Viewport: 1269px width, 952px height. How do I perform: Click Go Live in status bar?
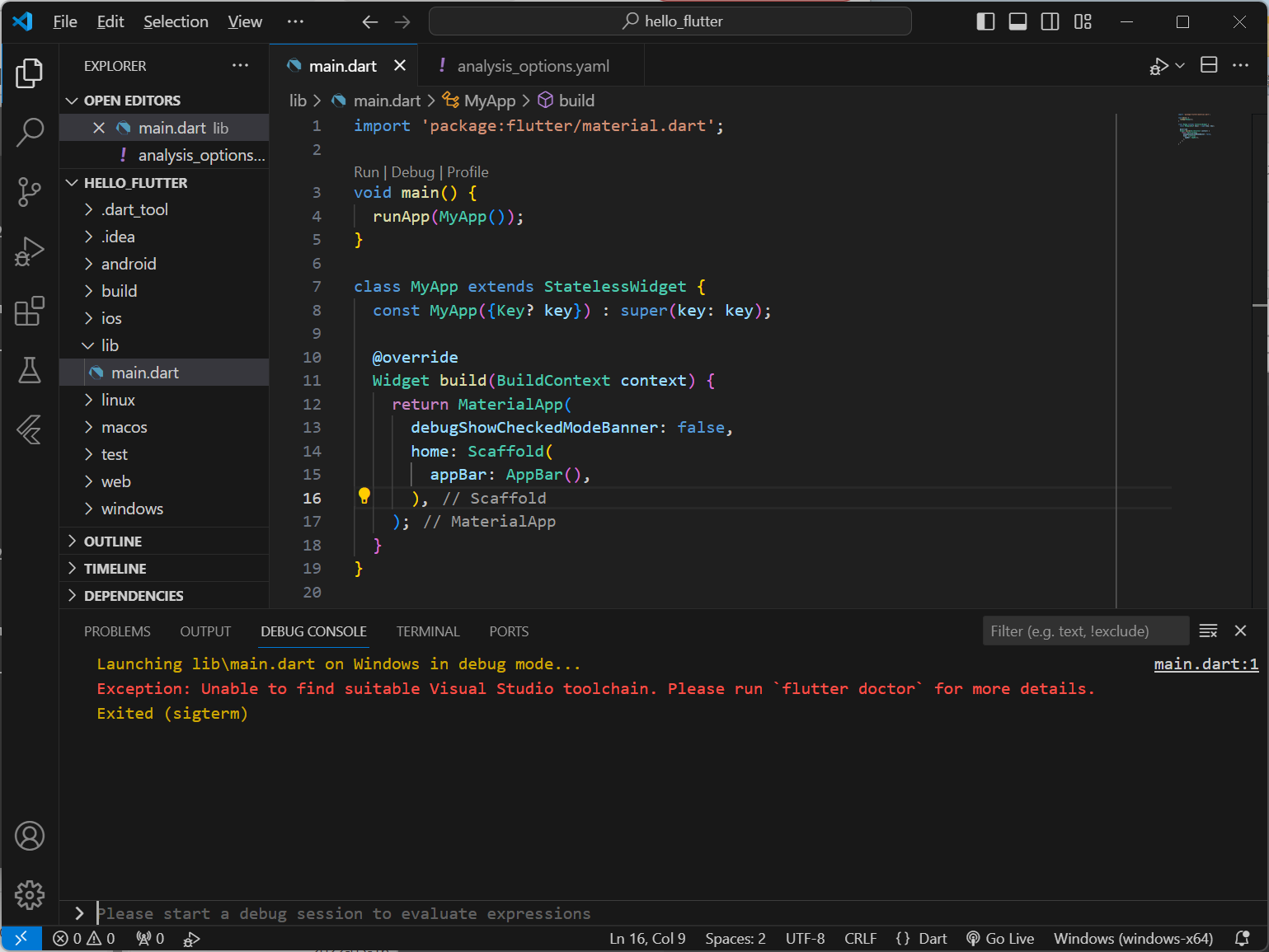(x=999, y=938)
